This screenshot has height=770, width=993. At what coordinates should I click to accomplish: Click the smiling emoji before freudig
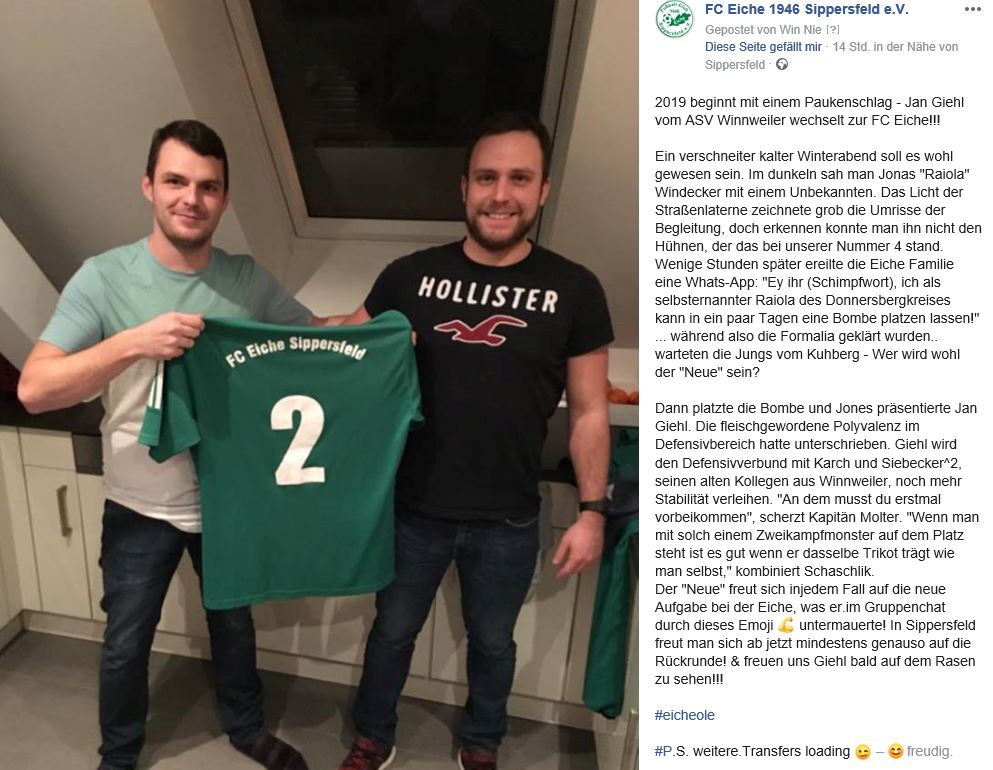tap(895, 752)
